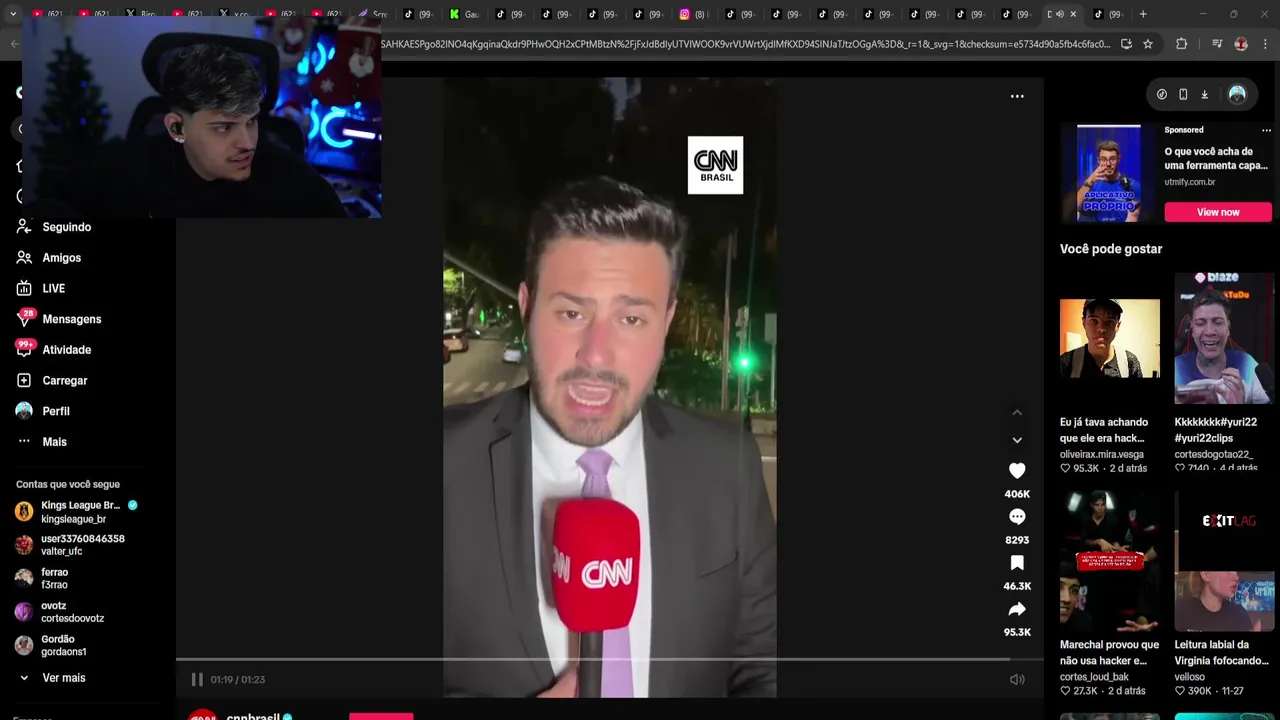Switch to the Gau Kick browser tab
The width and height of the screenshot is (1280, 720).
464,14
